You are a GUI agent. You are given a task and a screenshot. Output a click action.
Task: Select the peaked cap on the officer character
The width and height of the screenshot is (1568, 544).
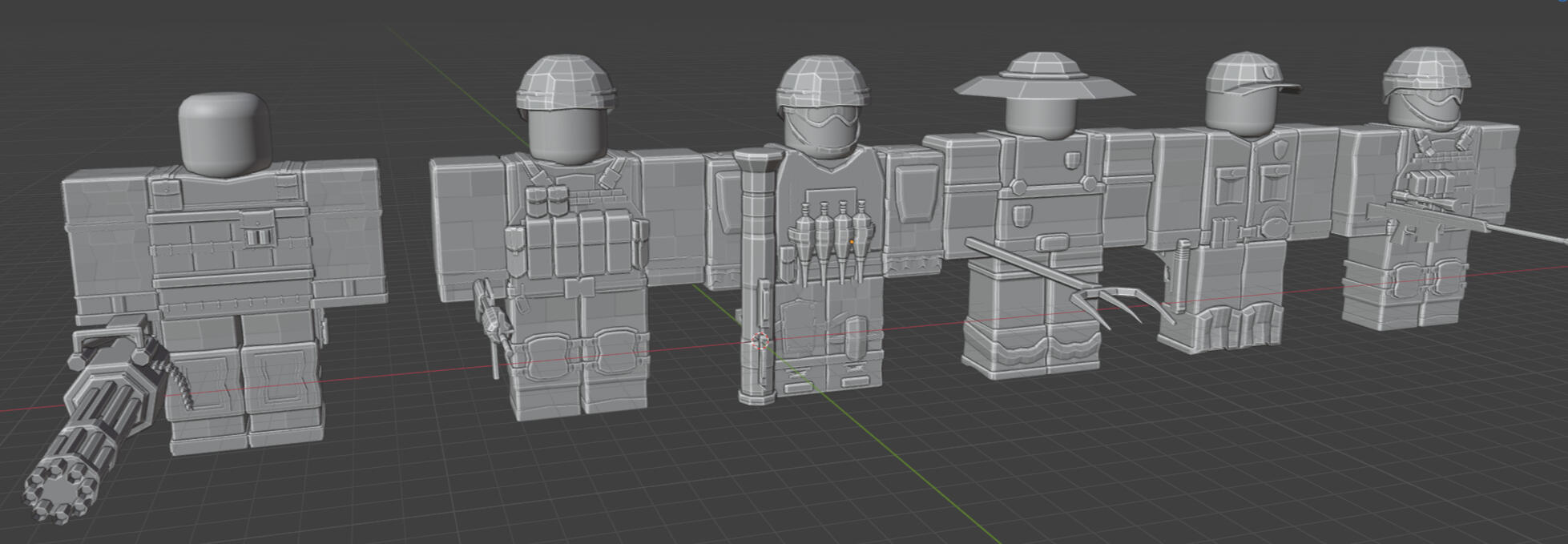(1250, 75)
